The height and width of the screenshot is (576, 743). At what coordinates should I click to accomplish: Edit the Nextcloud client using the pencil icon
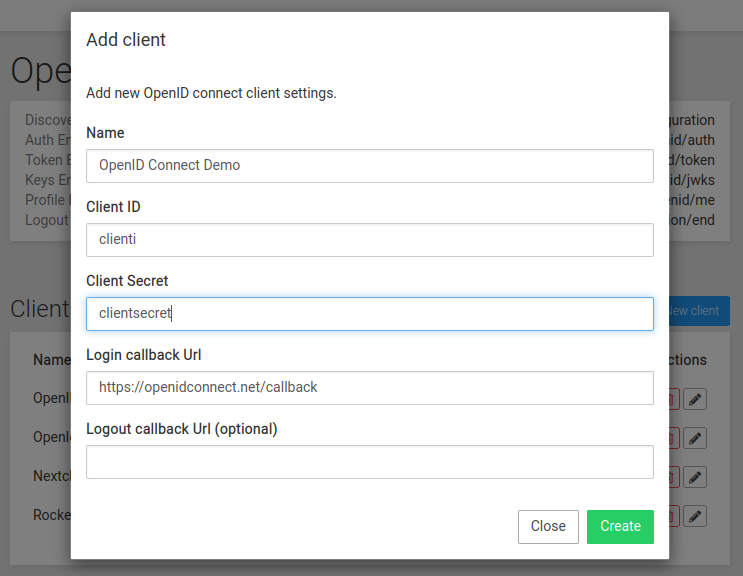click(x=696, y=477)
